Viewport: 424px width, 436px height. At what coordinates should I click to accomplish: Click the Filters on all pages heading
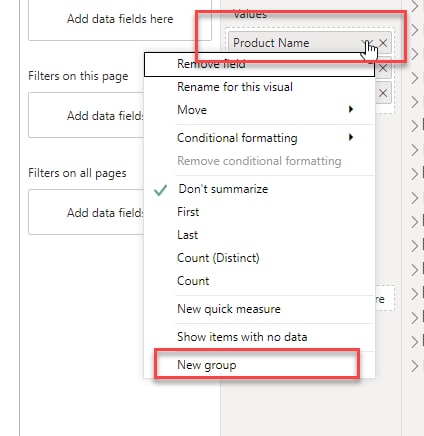tap(77, 173)
